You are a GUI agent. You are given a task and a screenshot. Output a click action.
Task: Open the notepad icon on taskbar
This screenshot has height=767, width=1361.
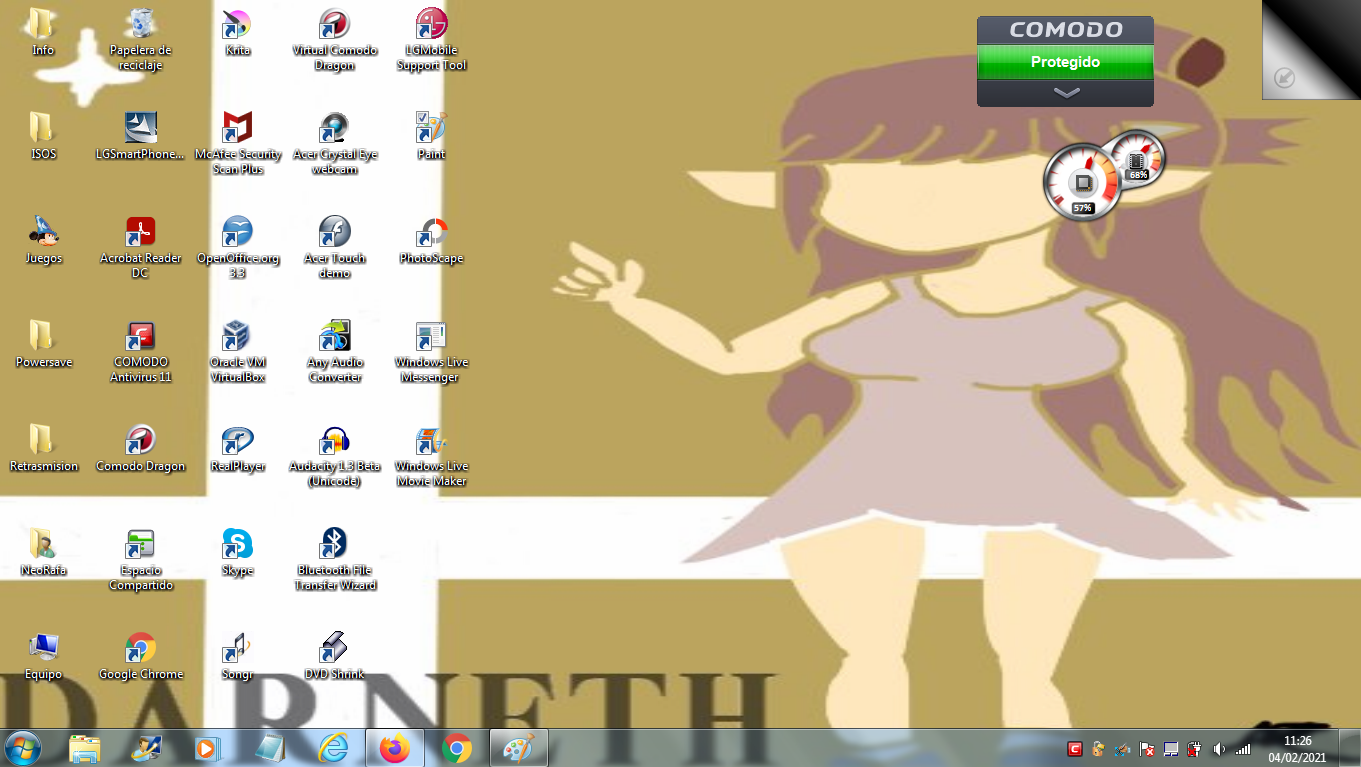click(x=271, y=748)
